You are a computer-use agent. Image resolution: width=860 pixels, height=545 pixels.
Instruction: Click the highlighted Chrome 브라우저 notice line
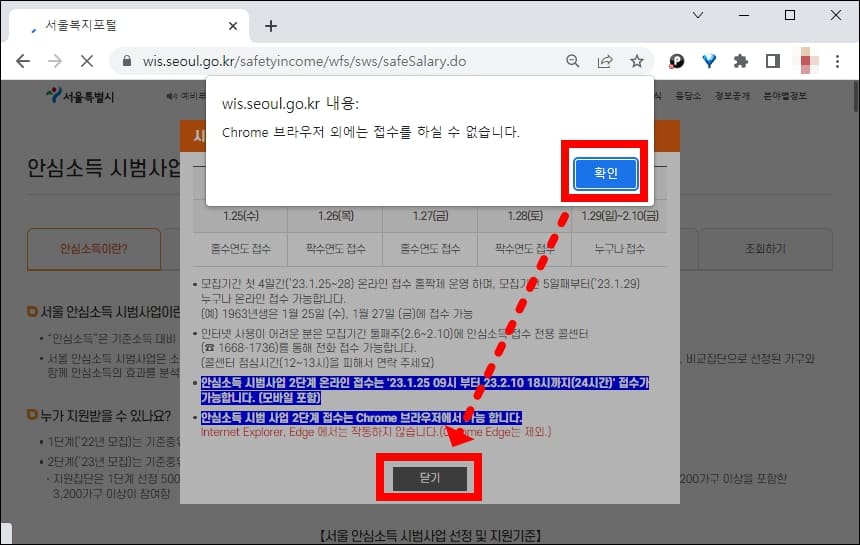point(361,418)
